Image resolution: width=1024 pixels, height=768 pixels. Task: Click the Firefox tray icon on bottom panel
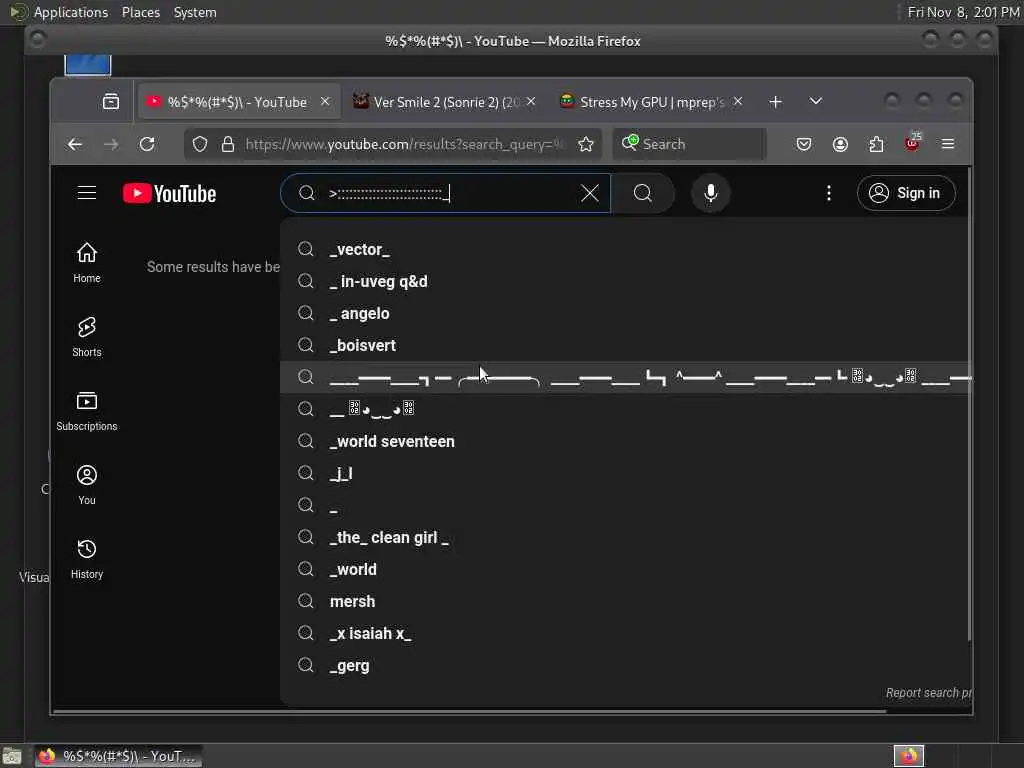tap(909, 756)
